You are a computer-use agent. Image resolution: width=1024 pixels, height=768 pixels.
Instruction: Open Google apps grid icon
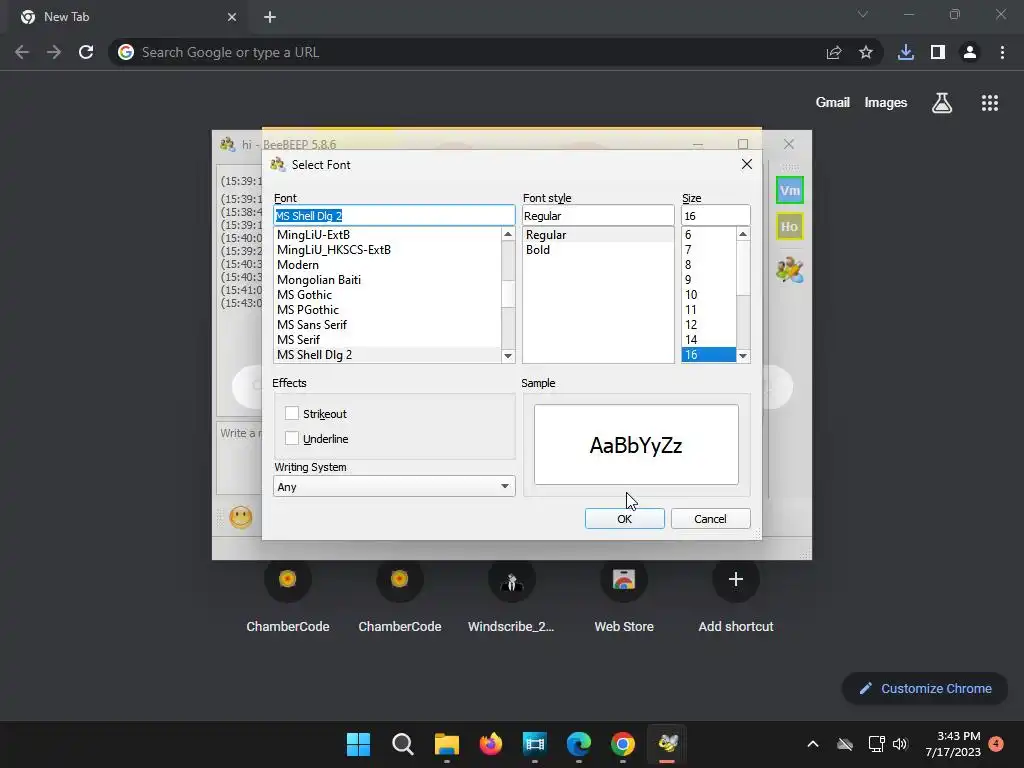[x=989, y=103]
